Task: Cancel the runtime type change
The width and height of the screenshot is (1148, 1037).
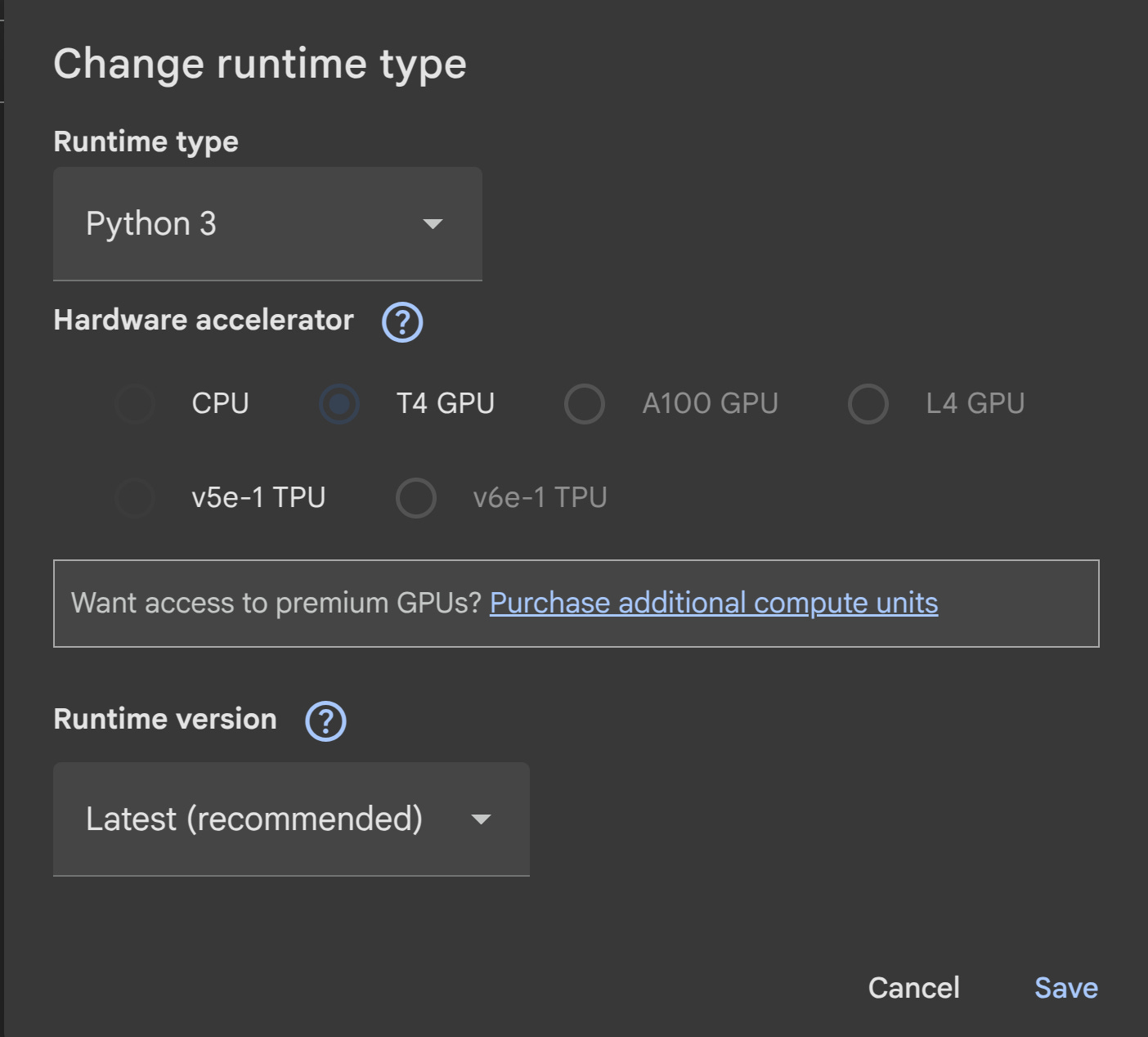Action: (913, 988)
